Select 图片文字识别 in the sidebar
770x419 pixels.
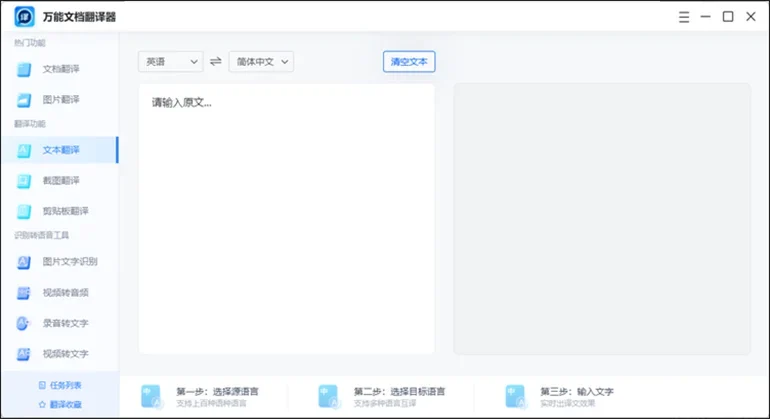coord(59,262)
